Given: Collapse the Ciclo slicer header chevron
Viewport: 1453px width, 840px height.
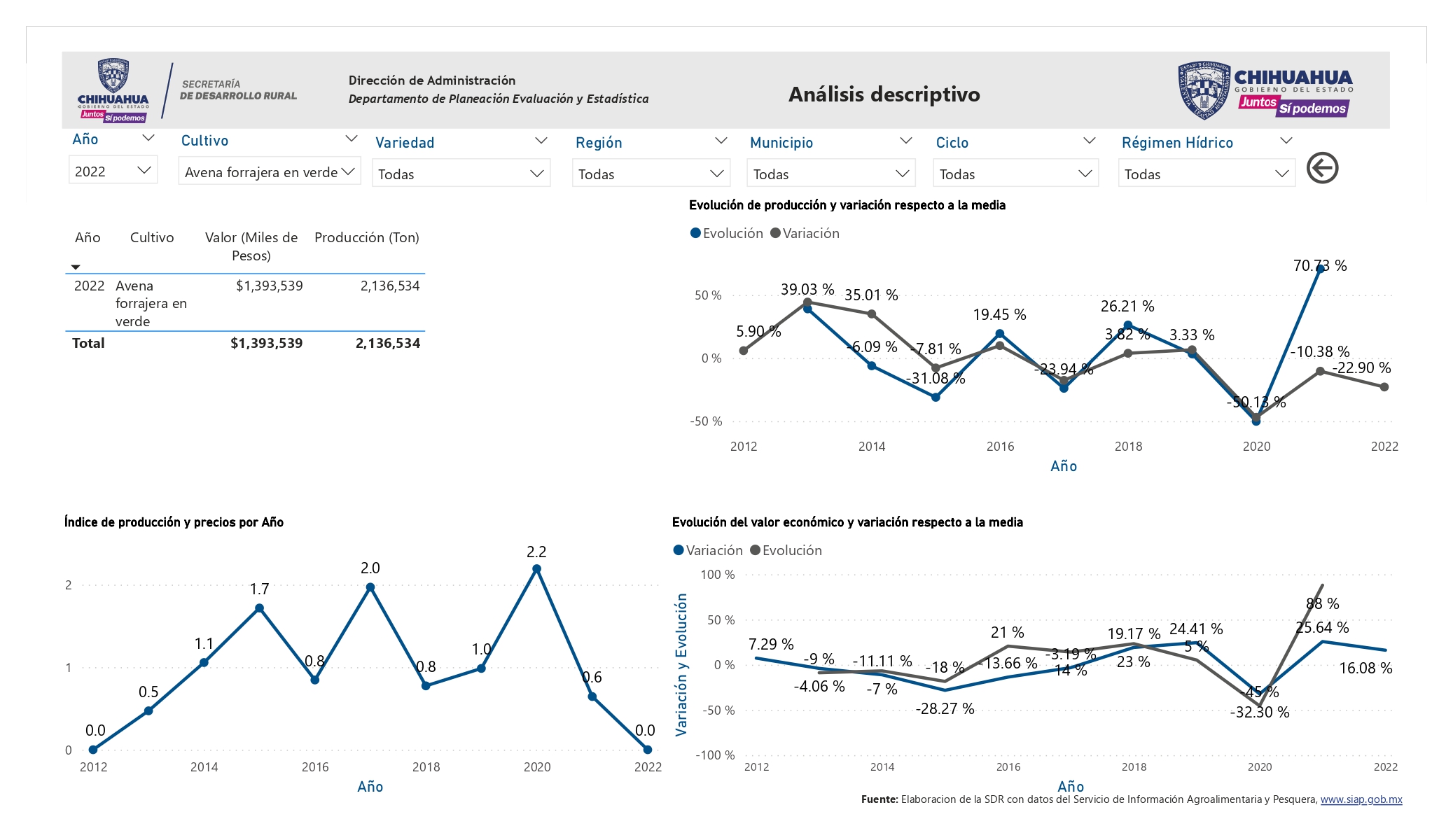Looking at the screenshot, I should click(1090, 141).
